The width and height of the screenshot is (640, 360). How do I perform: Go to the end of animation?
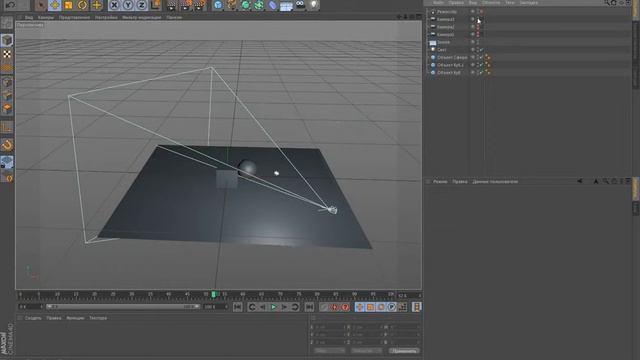[x=309, y=307]
